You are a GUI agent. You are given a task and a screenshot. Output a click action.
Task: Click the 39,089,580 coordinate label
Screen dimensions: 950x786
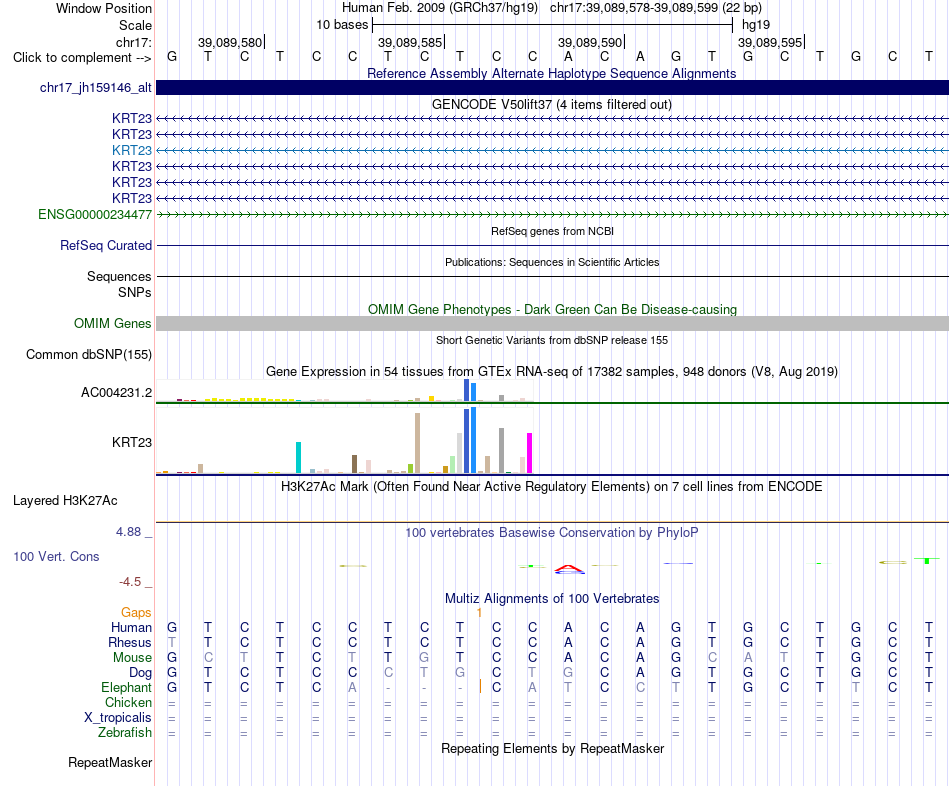point(230,42)
